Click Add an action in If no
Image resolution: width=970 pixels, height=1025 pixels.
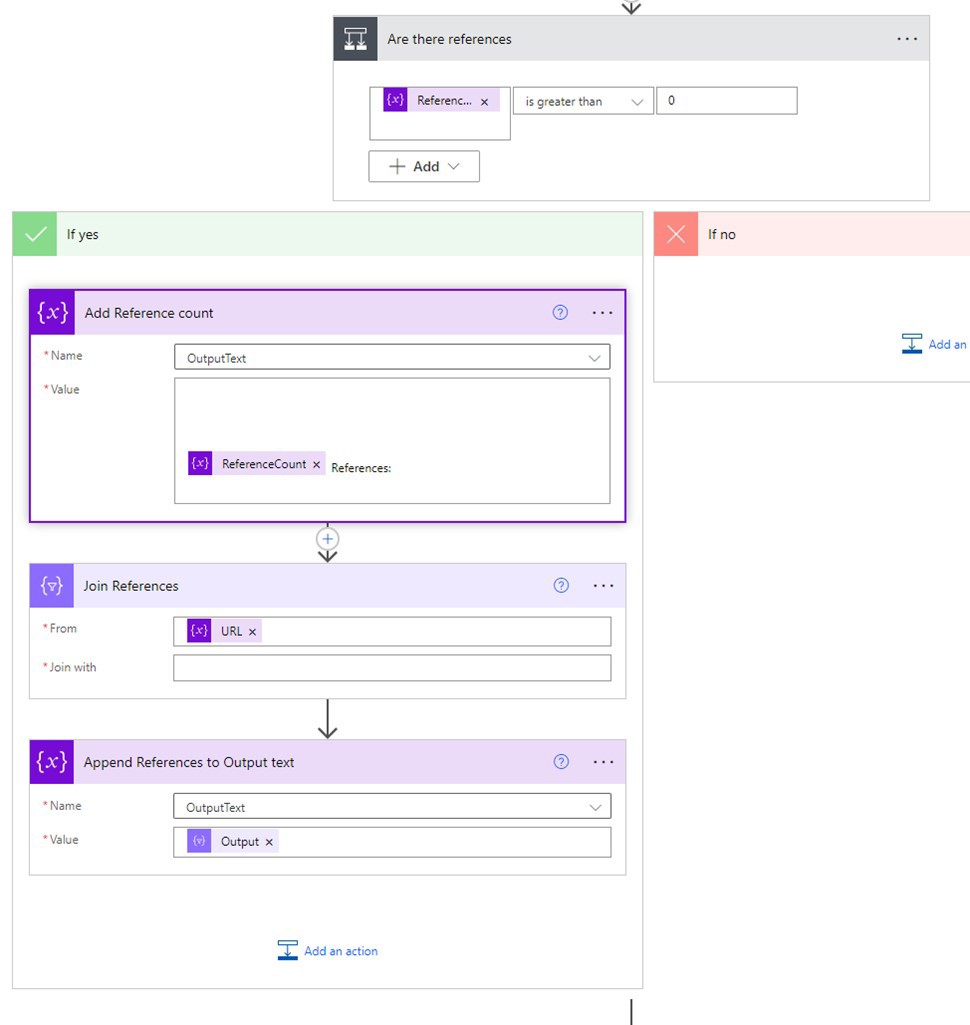(935, 344)
